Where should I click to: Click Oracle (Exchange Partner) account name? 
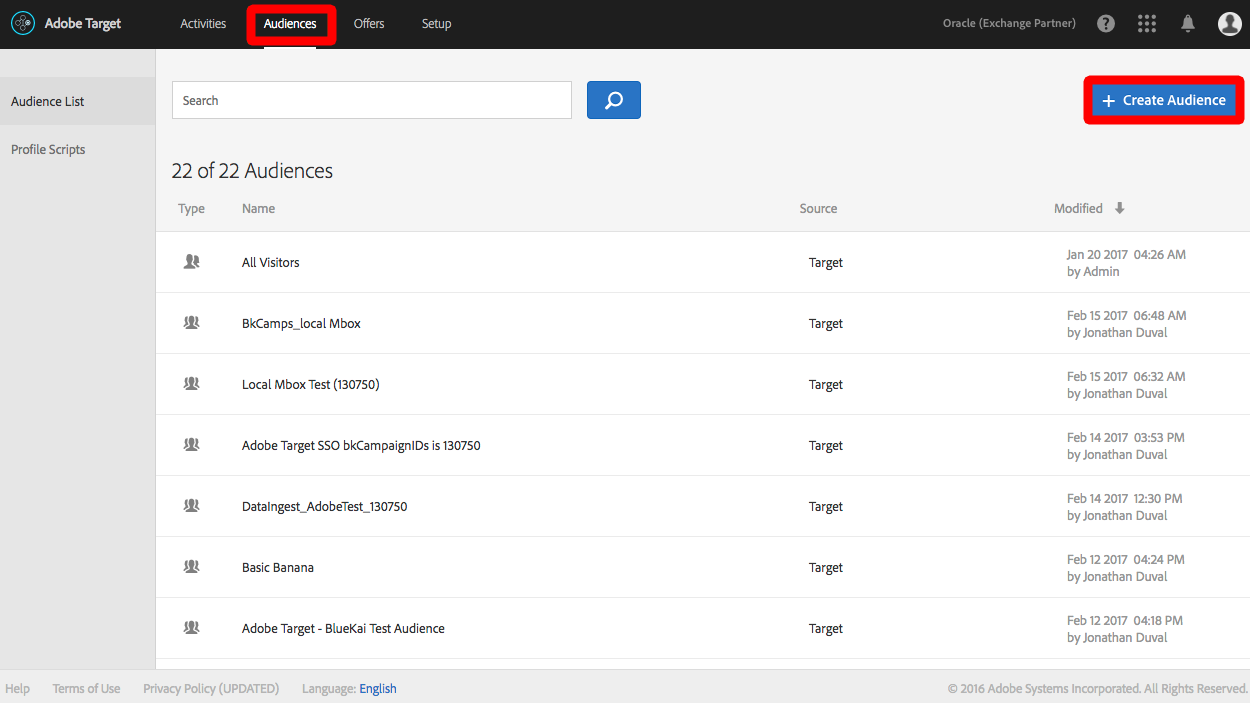[x=1009, y=23]
